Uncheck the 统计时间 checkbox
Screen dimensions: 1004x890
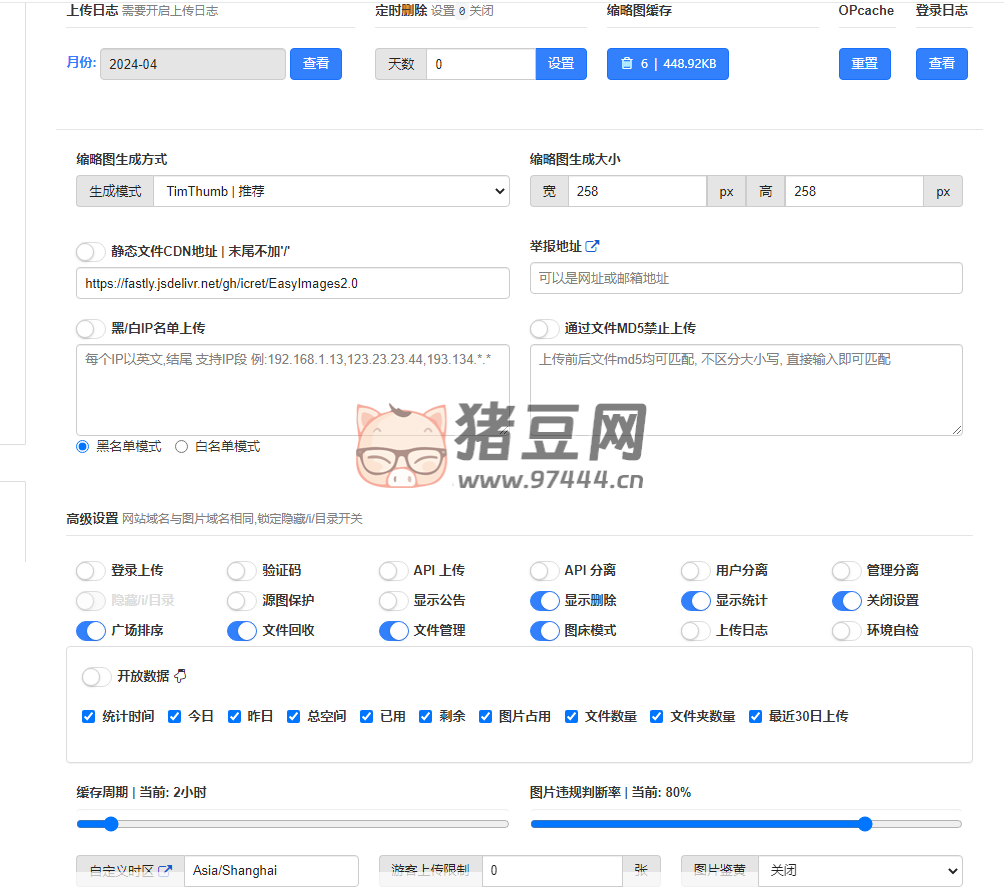point(89,716)
